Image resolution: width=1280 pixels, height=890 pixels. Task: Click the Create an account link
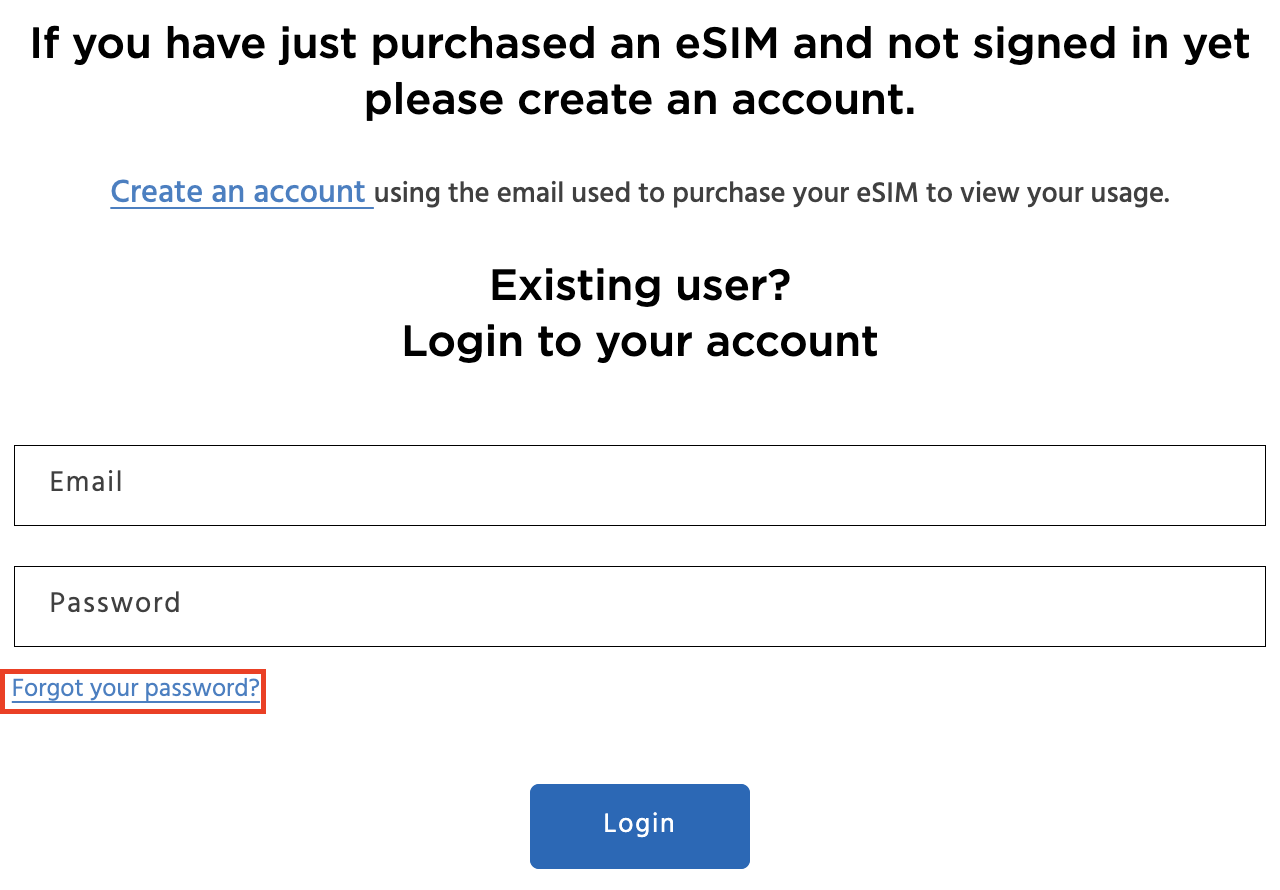pyautogui.click(x=239, y=192)
